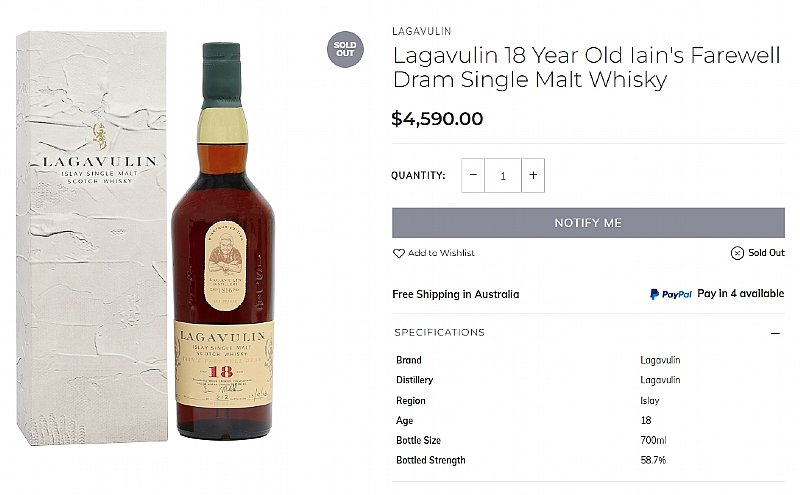Decrease quantity with the minus button
Screen dimensions: 800x495
pos(473,175)
